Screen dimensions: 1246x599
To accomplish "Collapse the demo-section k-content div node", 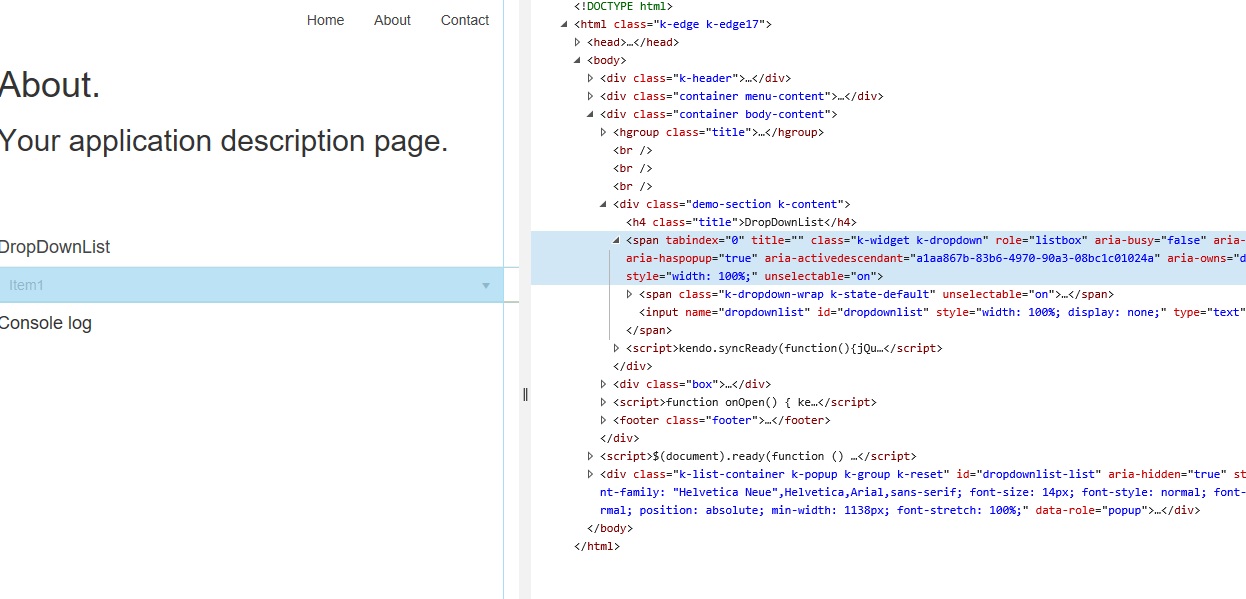I will click(x=604, y=204).
